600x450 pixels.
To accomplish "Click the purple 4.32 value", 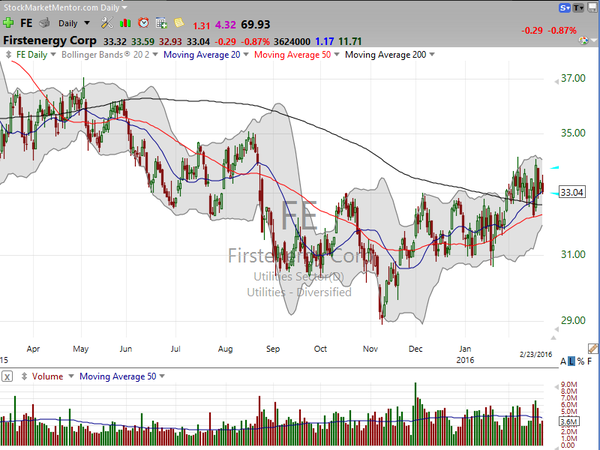I will pyautogui.click(x=225, y=25).
